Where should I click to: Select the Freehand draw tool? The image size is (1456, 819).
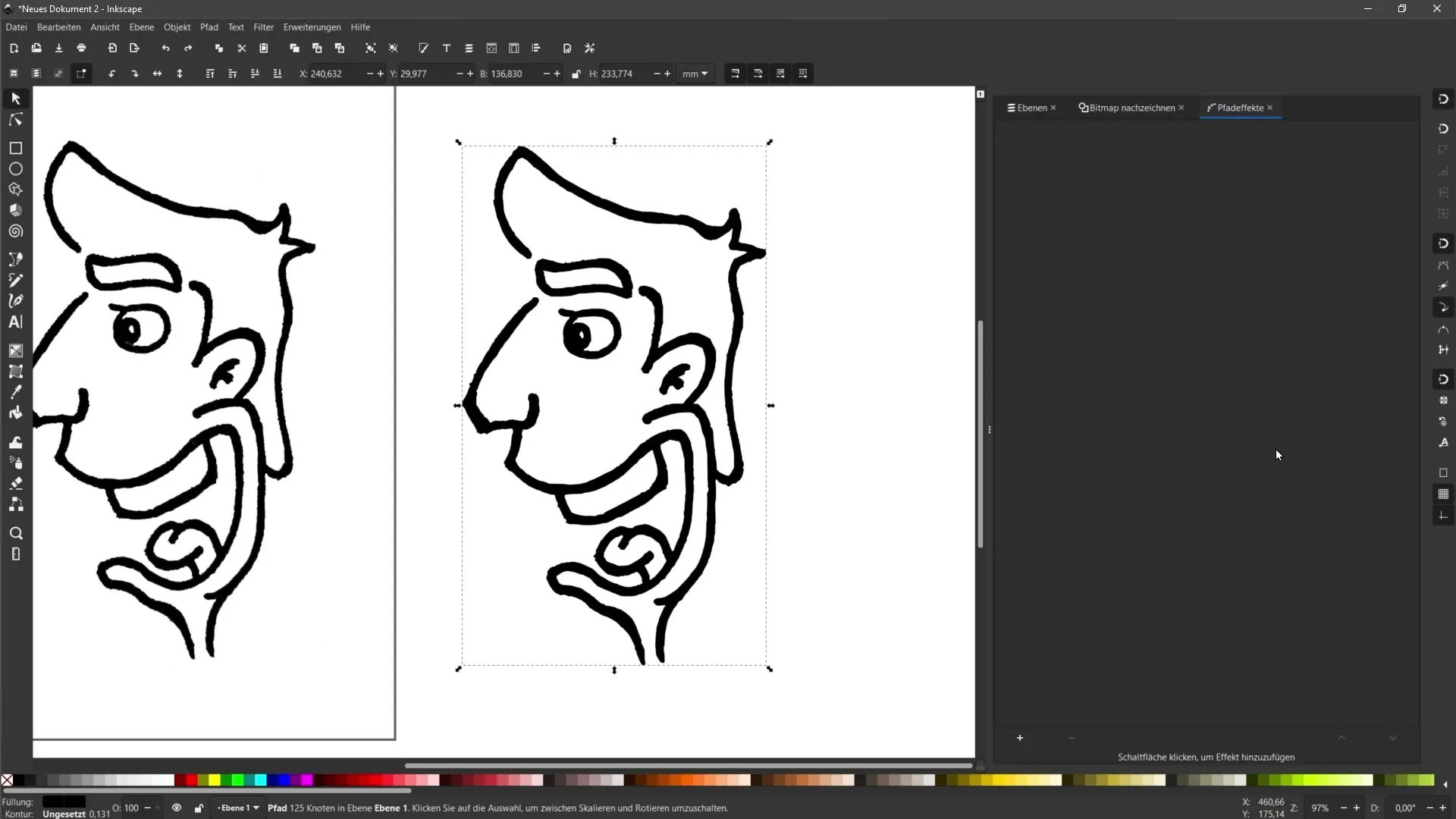[15, 280]
